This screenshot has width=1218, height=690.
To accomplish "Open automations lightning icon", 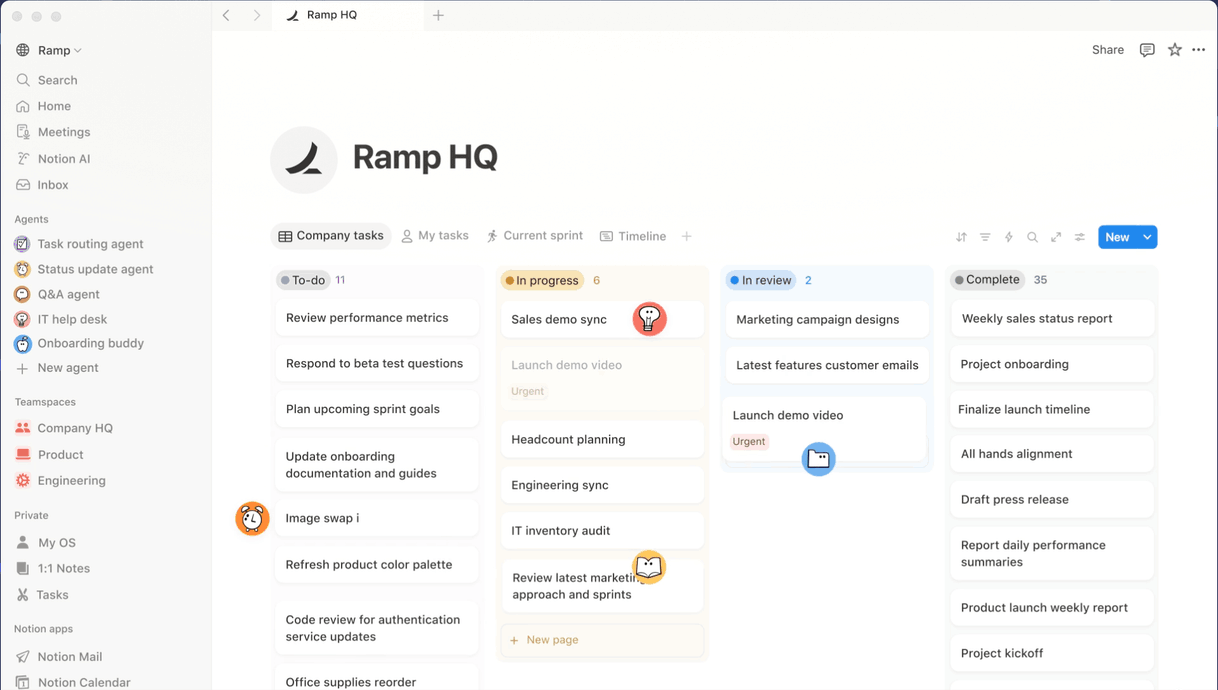I will click(1009, 237).
